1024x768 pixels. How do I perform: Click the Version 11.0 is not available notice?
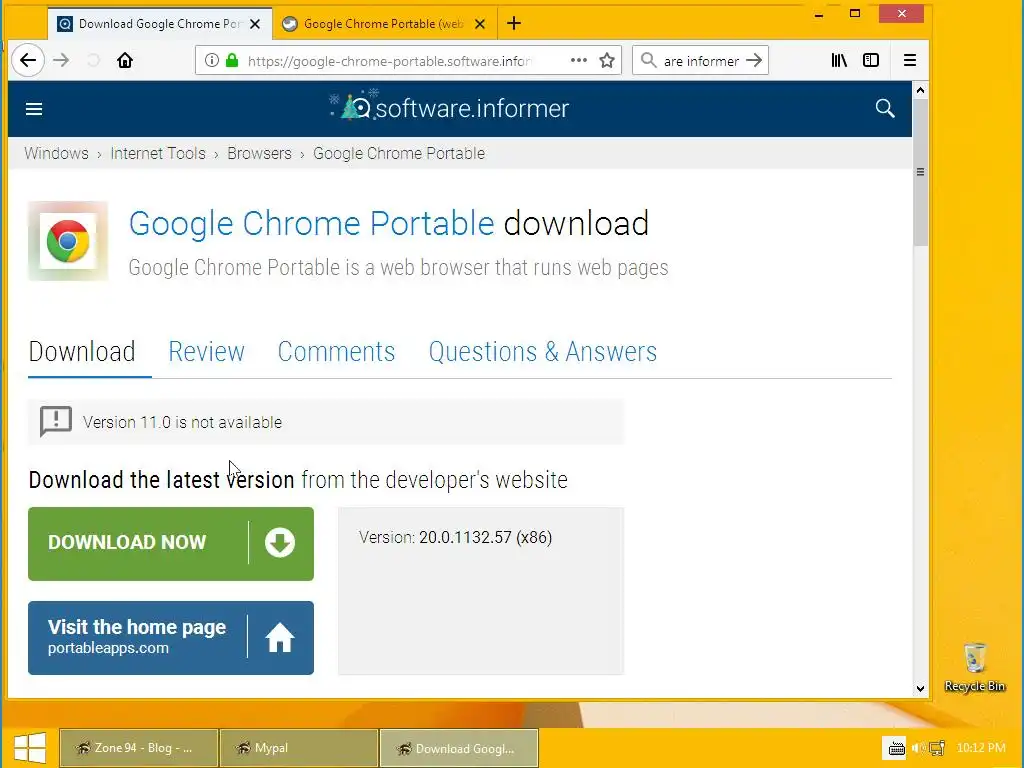[x=326, y=422]
